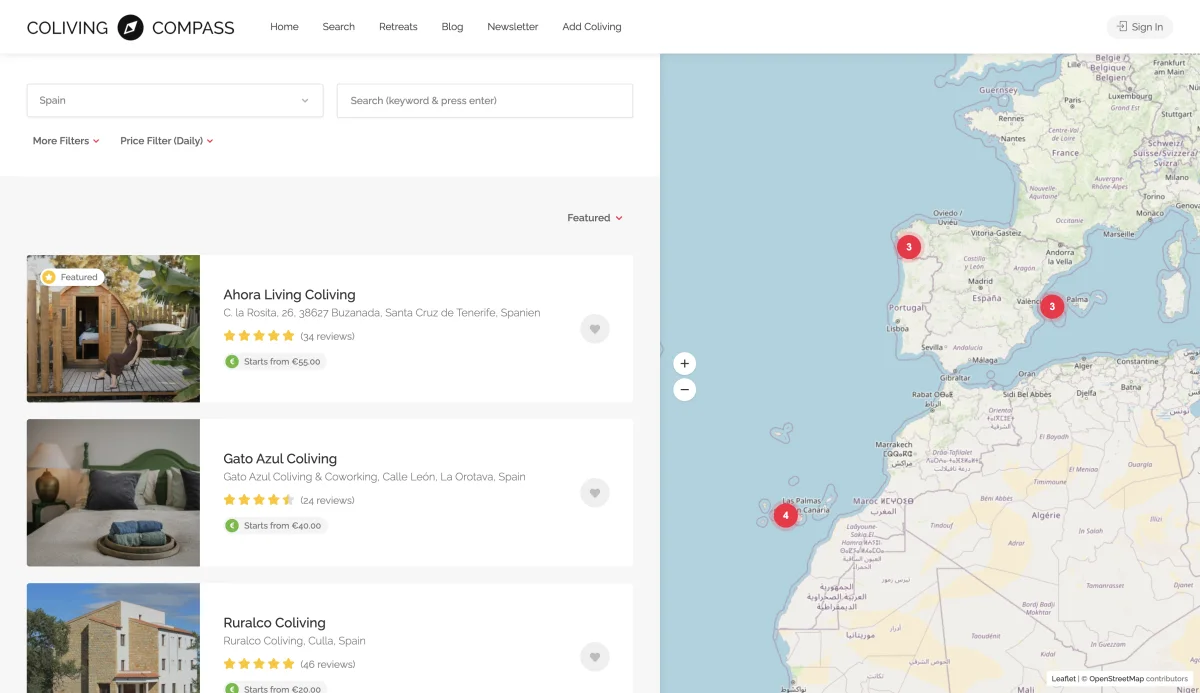Click the Coliving Compass logo icon
Viewport: 1200px width, 693px height.
pos(130,27)
